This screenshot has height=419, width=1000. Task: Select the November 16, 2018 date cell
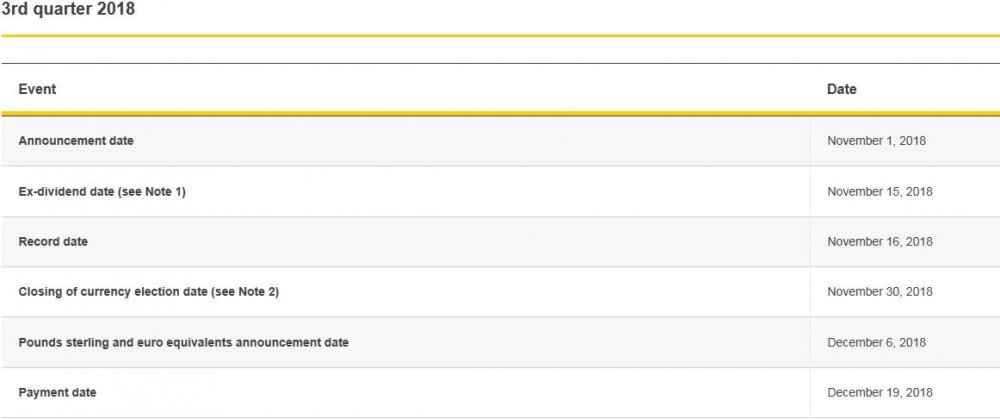[879, 242]
